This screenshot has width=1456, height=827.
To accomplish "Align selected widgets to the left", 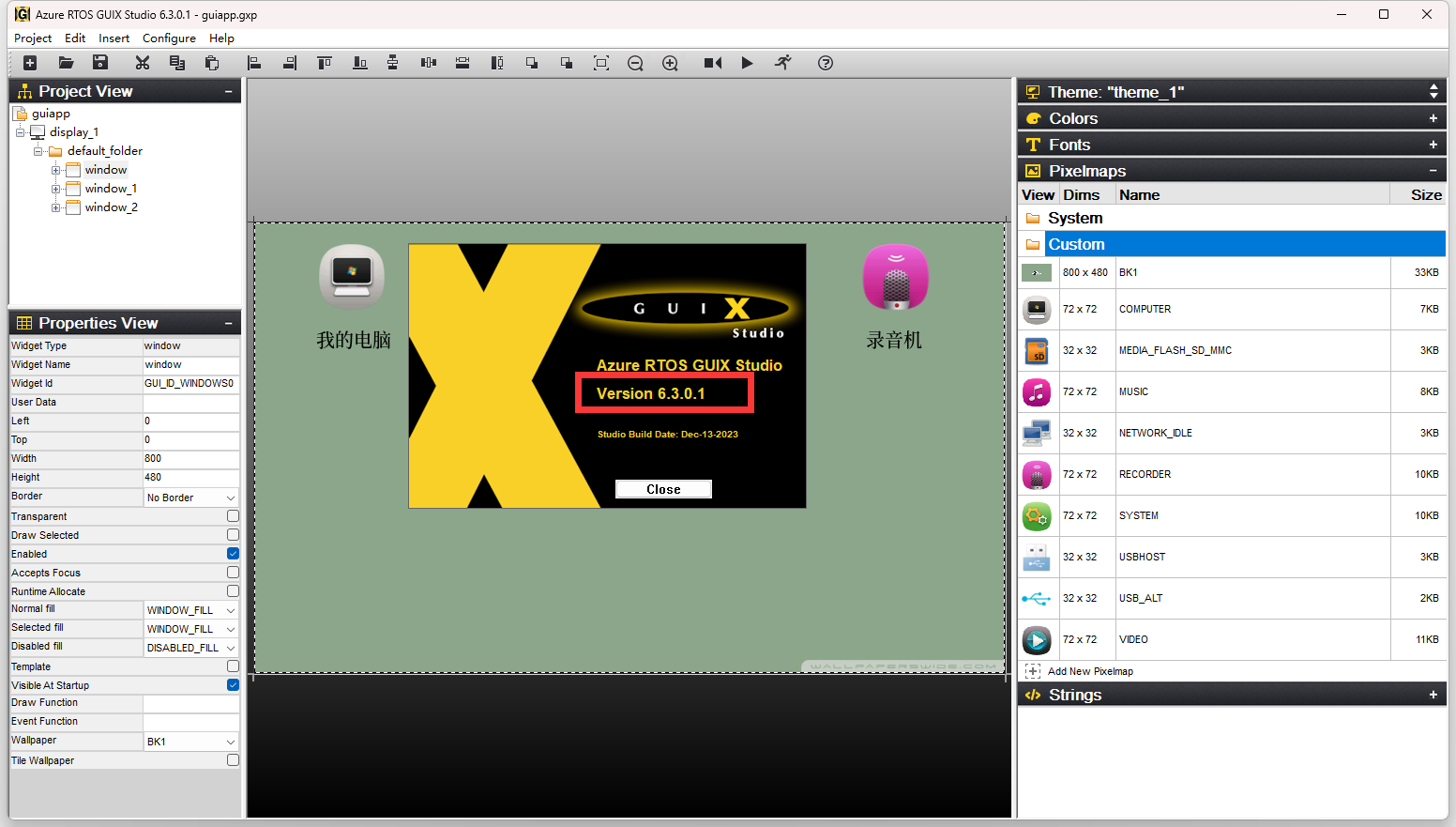I will point(254,63).
